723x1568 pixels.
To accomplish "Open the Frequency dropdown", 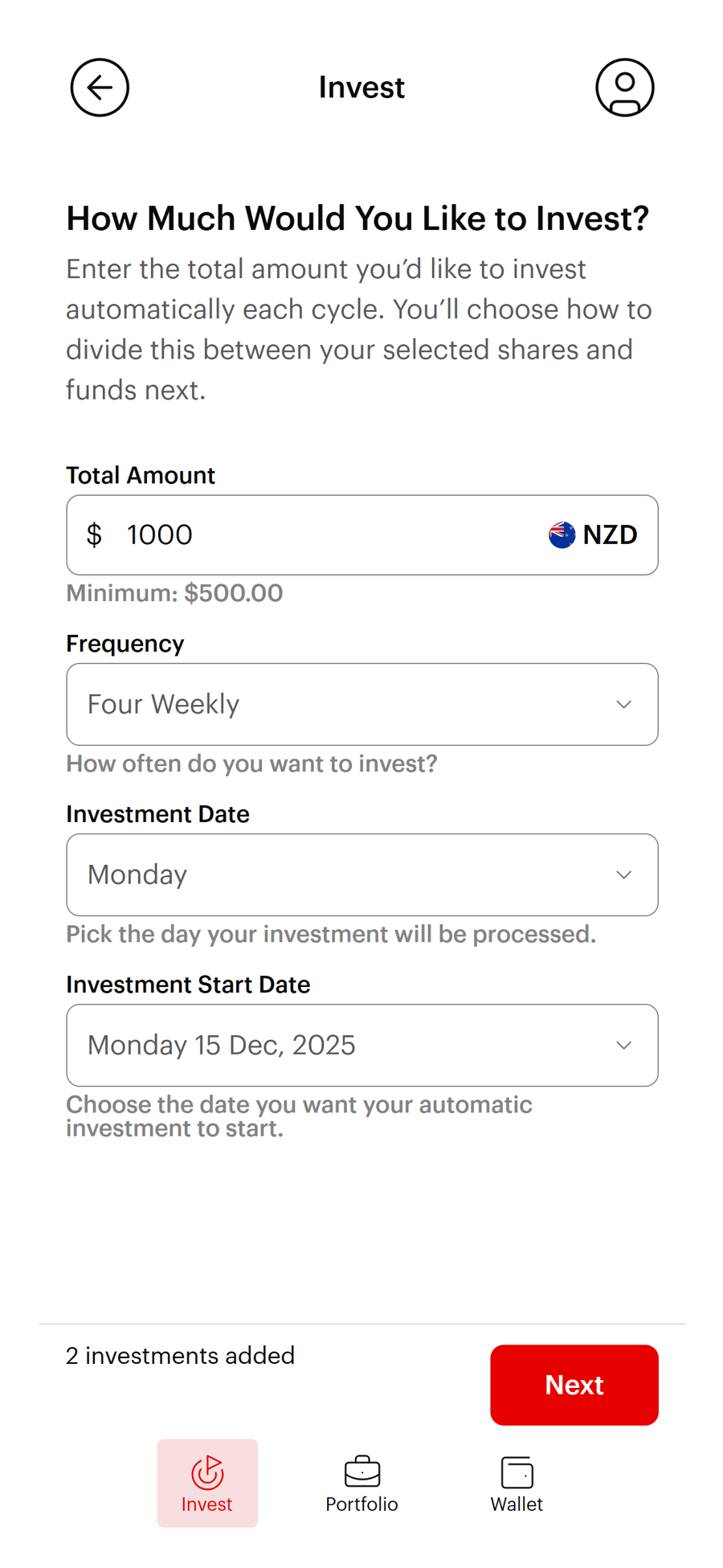I will 361,704.
